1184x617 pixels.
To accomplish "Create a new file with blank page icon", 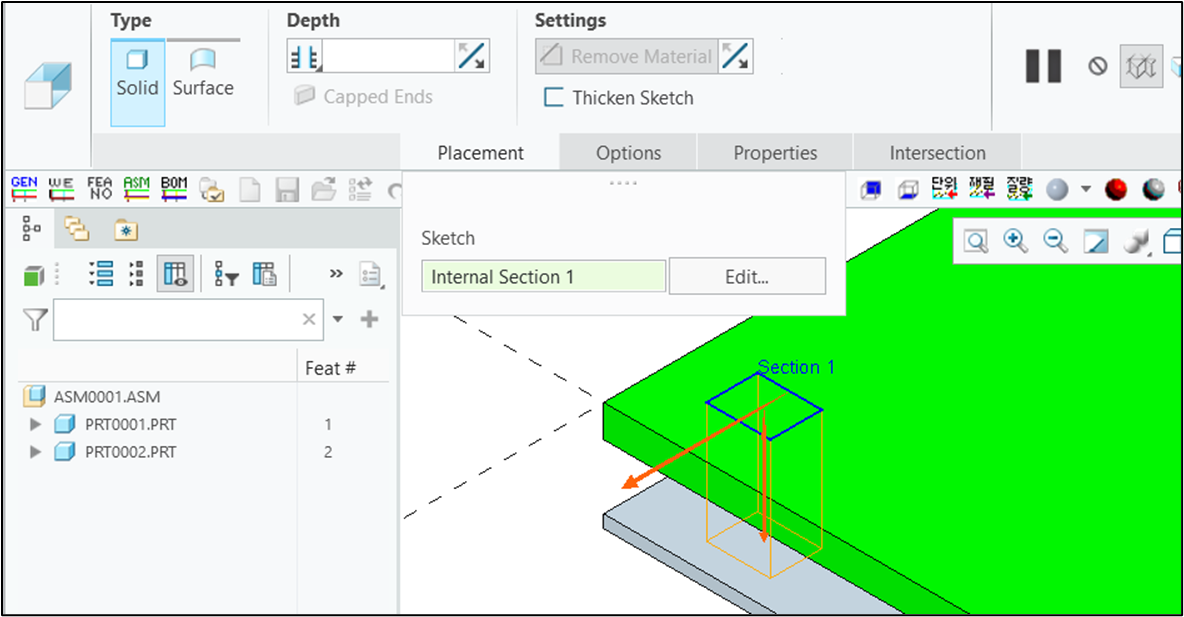I will pyautogui.click(x=250, y=190).
